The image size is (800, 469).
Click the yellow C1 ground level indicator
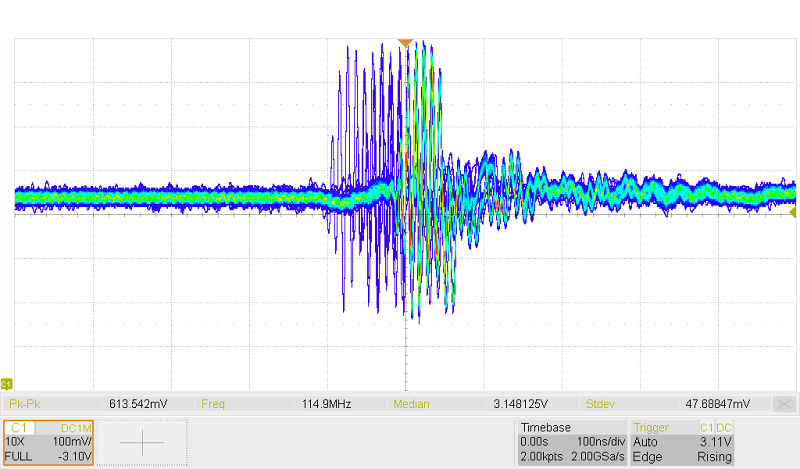click(6, 383)
